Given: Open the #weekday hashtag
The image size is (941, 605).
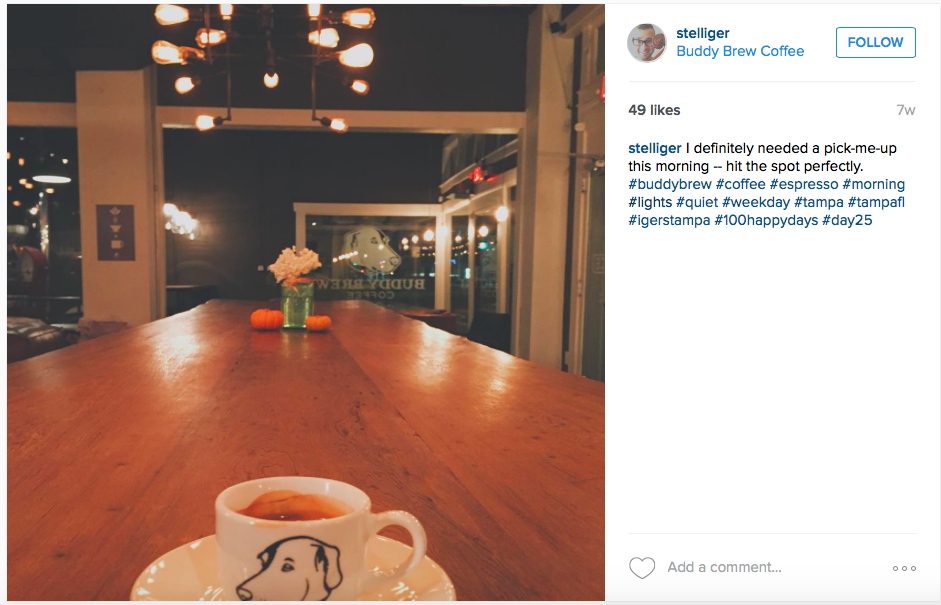Looking at the screenshot, I should (756, 202).
